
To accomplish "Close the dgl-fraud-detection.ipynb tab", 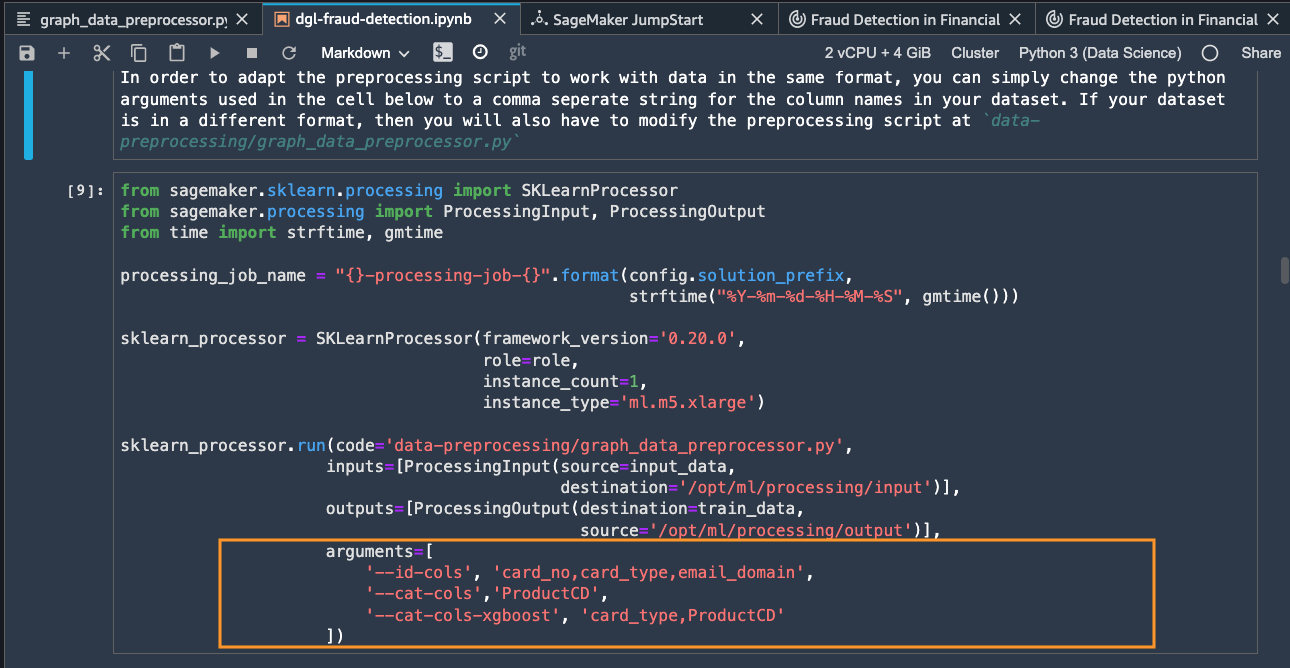I will tap(495, 19).
